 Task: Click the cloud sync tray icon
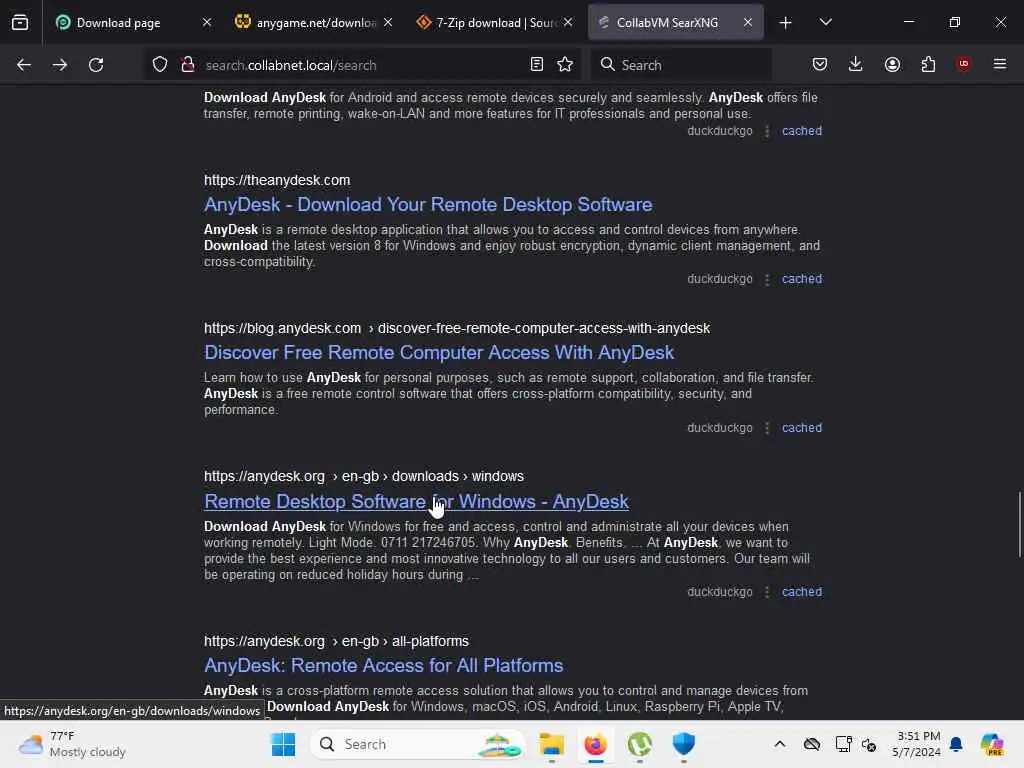pos(812,744)
